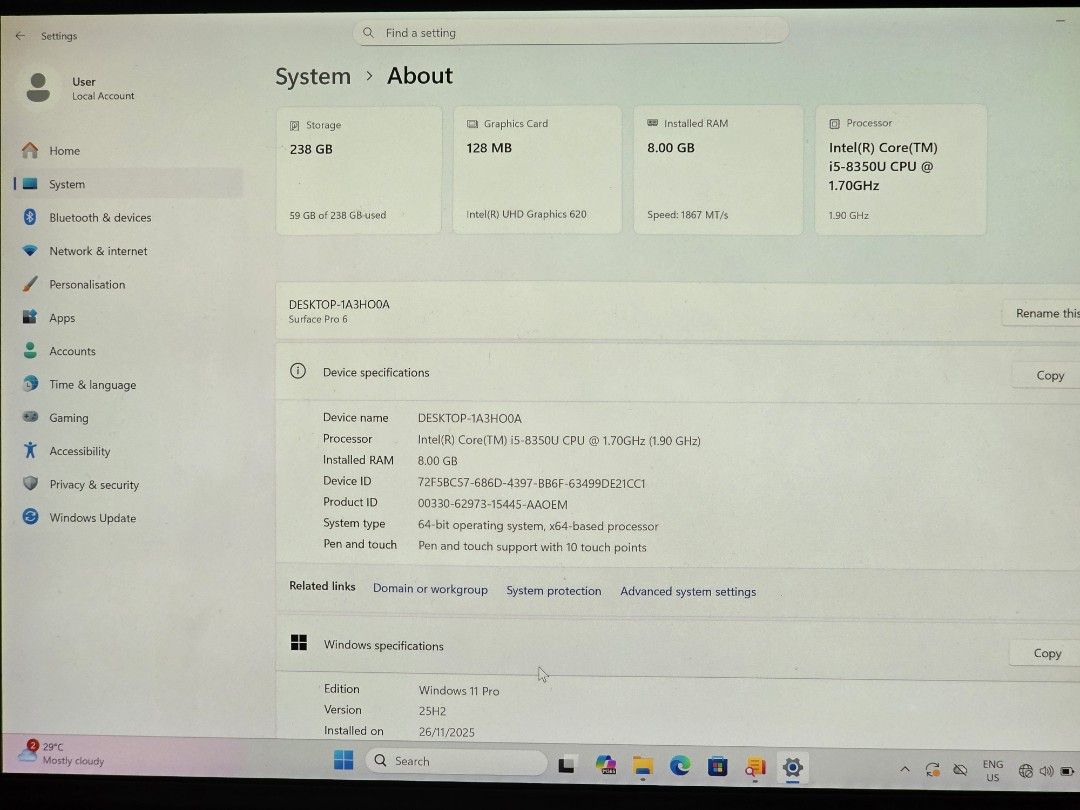This screenshot has width=1080, height=810.
Task: Select the System section in the sidebar
Action: [x=66, y=184]
